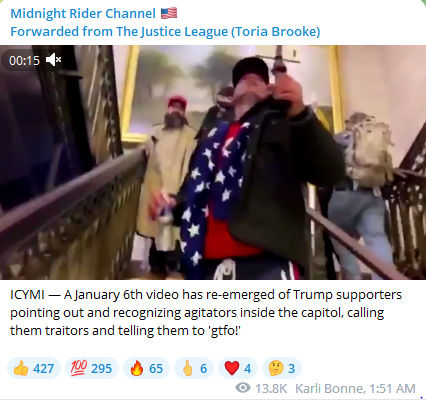The width and height of the screenshot is (426, 401).
Task: Click the 1:51 AM timestamp
Action: (x=392, y=388)
